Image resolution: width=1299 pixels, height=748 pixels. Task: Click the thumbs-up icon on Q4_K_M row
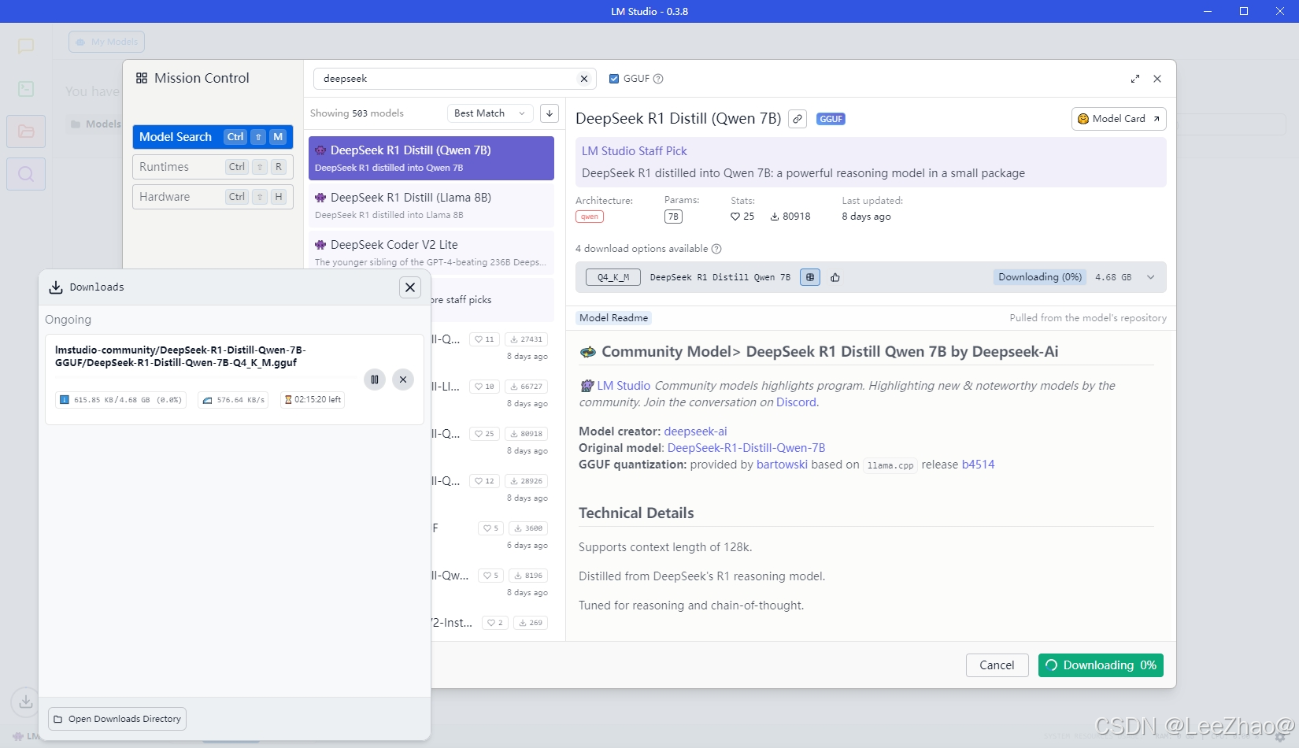pos(835,277)
